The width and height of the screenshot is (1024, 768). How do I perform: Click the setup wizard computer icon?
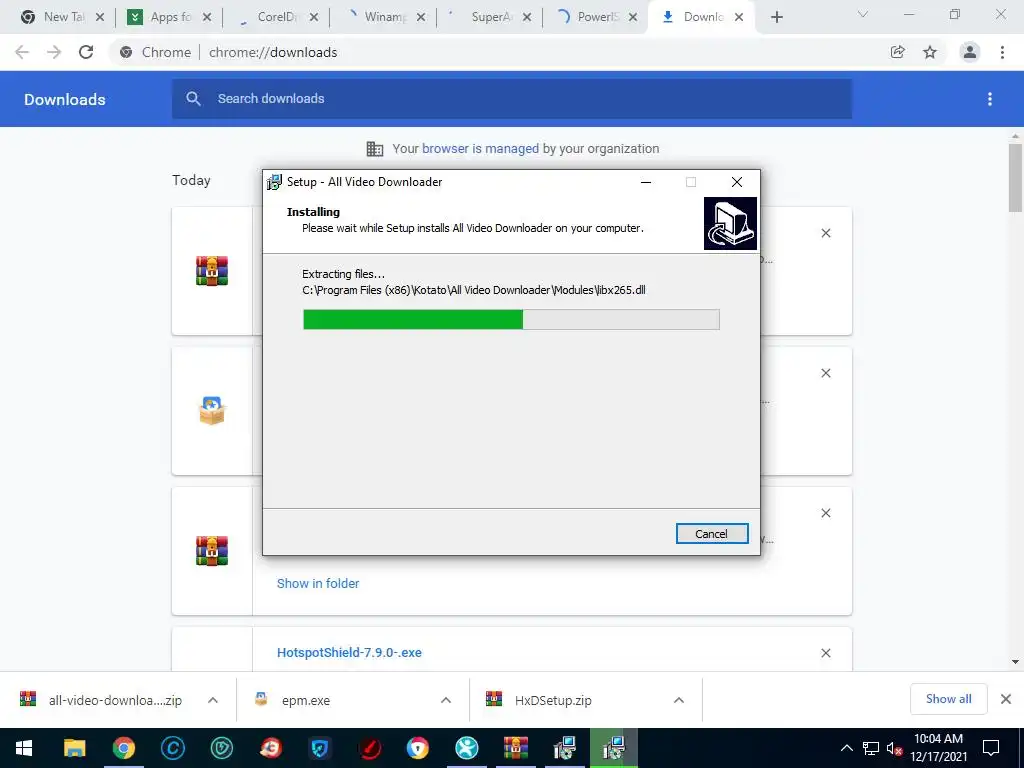730,223
